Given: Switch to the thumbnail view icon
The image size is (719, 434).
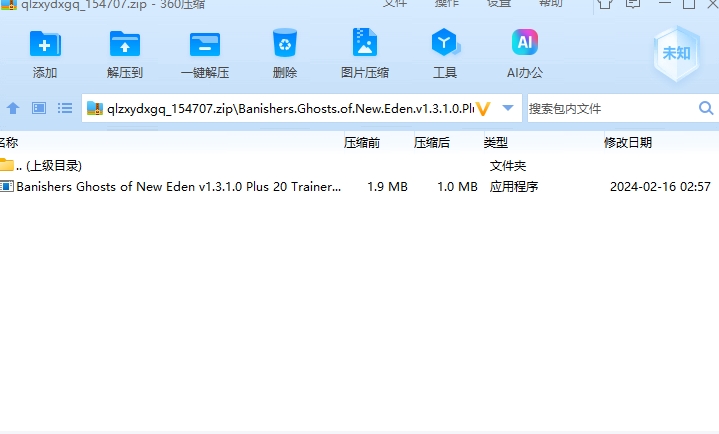Looking at the screenshot, I should pyautogui.click(x=39, y=108).
